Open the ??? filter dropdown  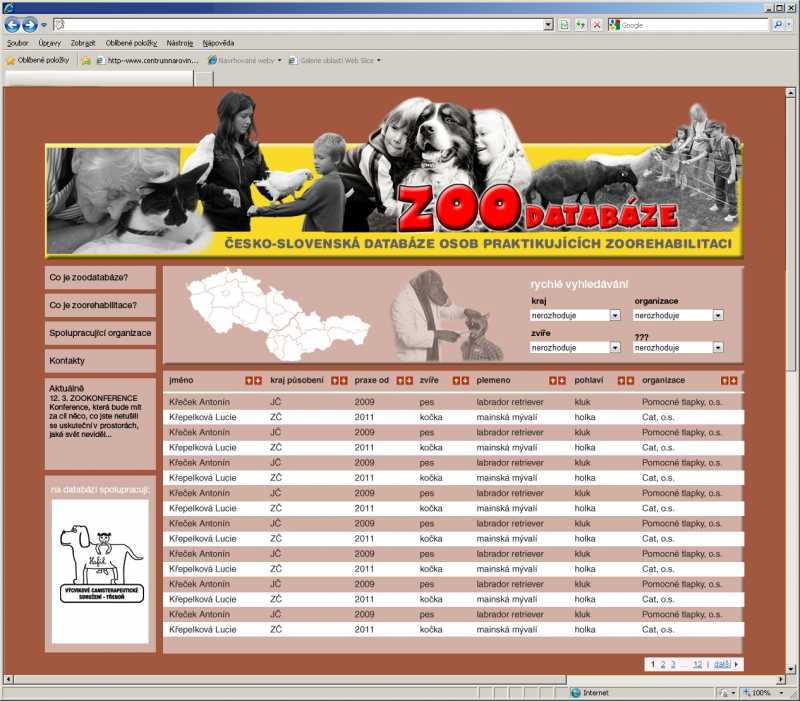point(677,348)
